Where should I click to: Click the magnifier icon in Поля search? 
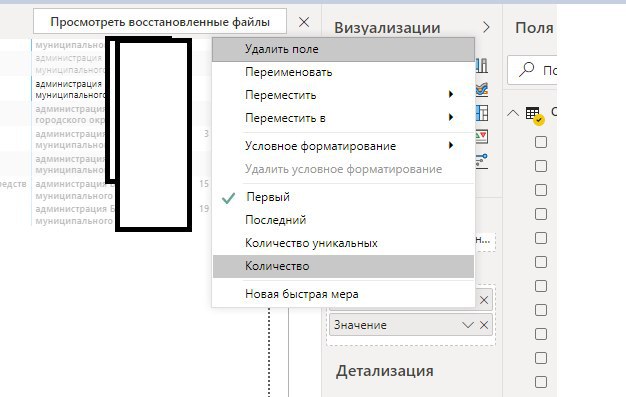click(x=526, y=69)
